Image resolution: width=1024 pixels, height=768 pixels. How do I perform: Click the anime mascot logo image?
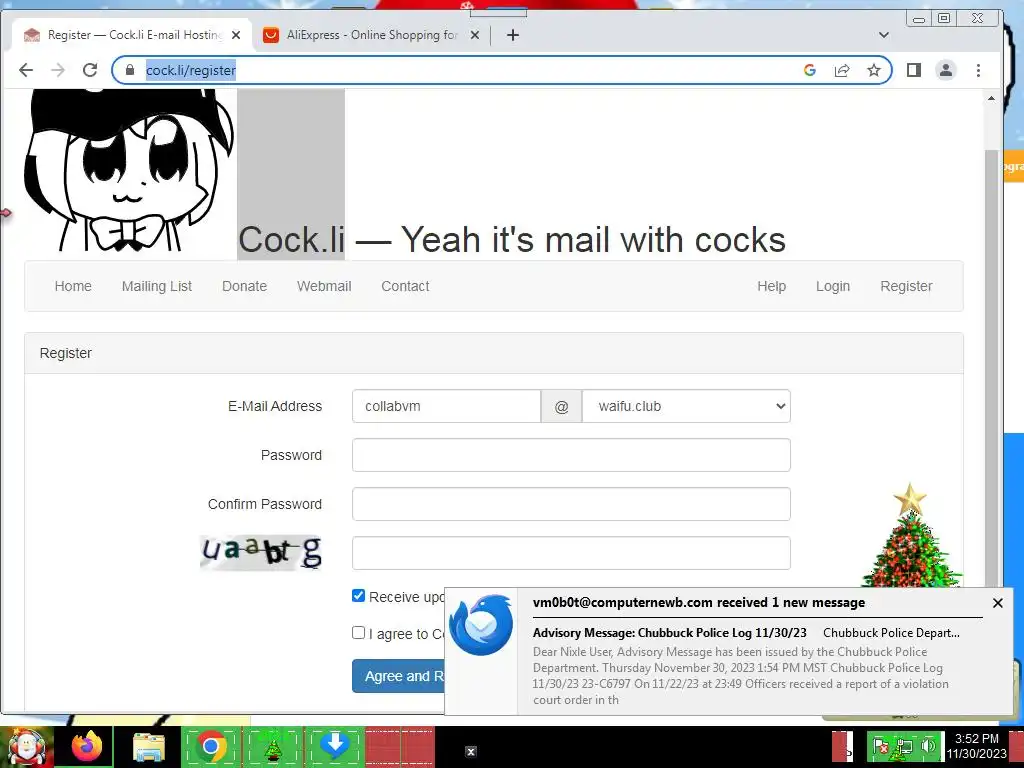click(x=129, y=171)
